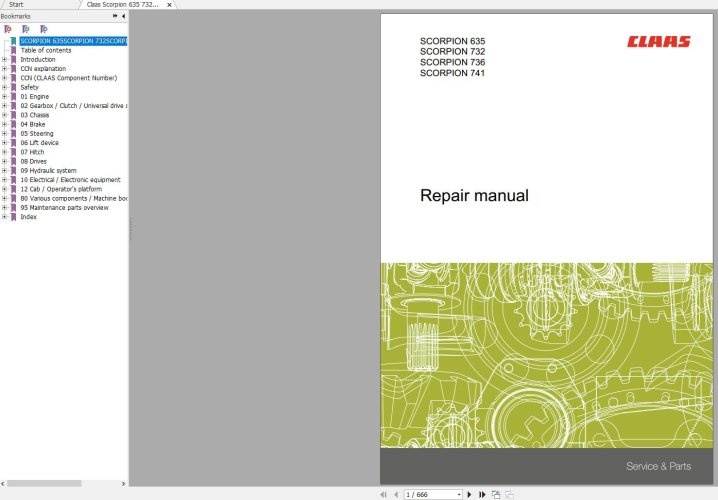Open the page number dropdown arrow
This screenshot has height=500, width=718.
pos(459,495)
